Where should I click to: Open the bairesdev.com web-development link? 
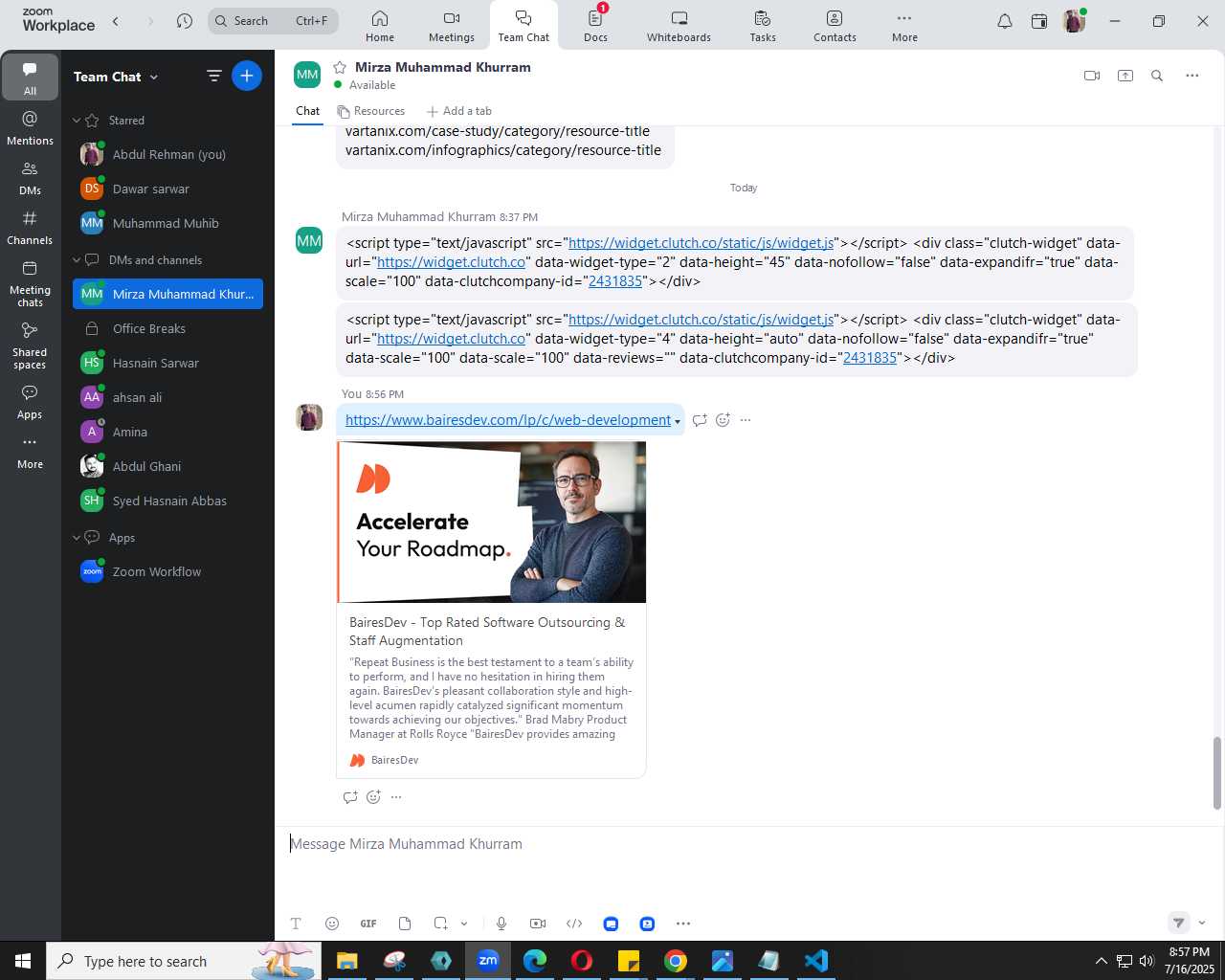click(x=507, y=420)
